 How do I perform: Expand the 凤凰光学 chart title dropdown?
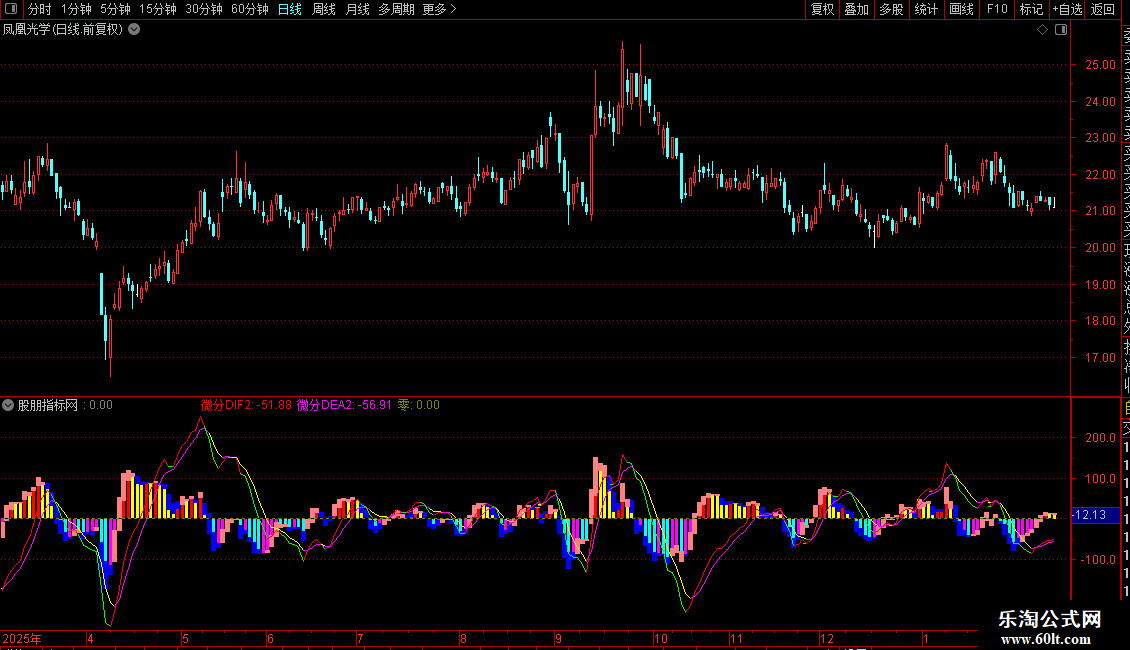click(x=135, y=30)
